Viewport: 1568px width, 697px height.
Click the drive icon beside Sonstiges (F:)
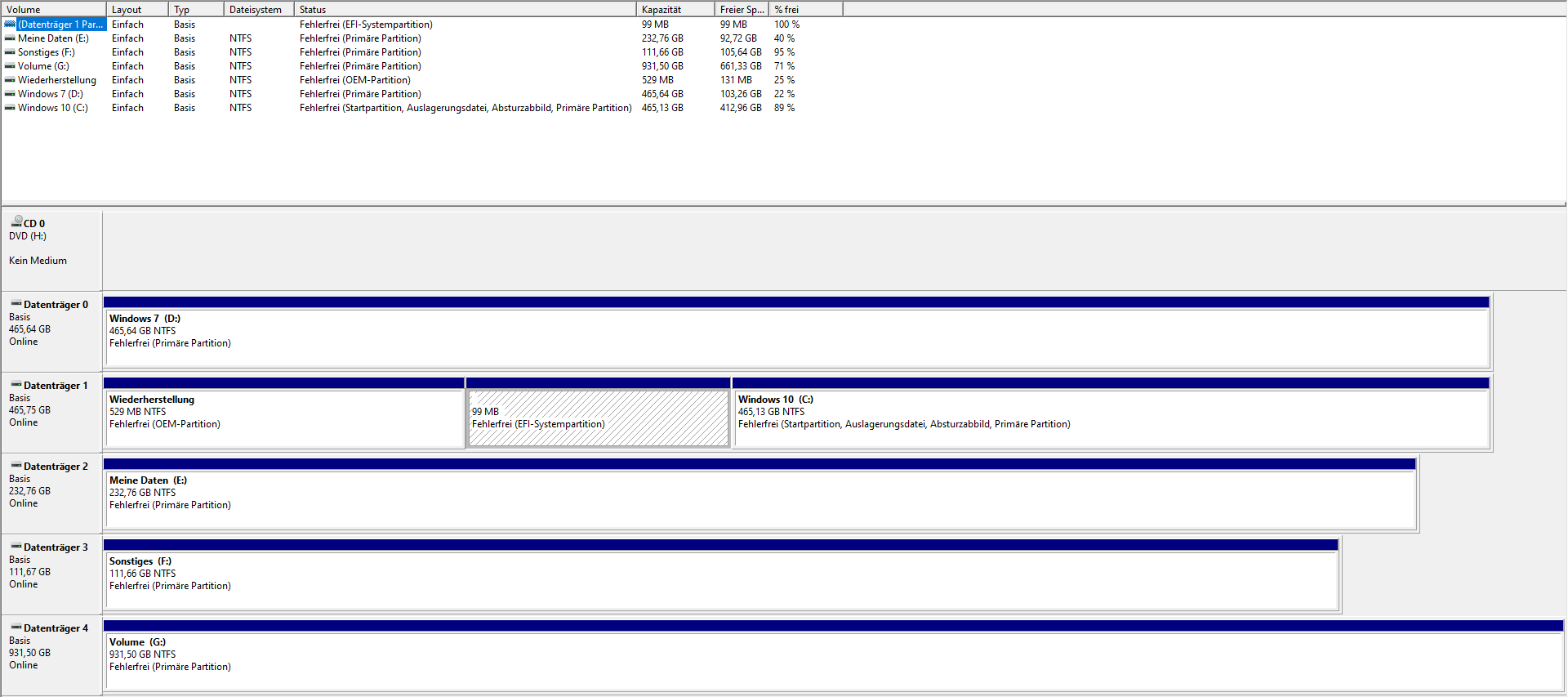10,52
